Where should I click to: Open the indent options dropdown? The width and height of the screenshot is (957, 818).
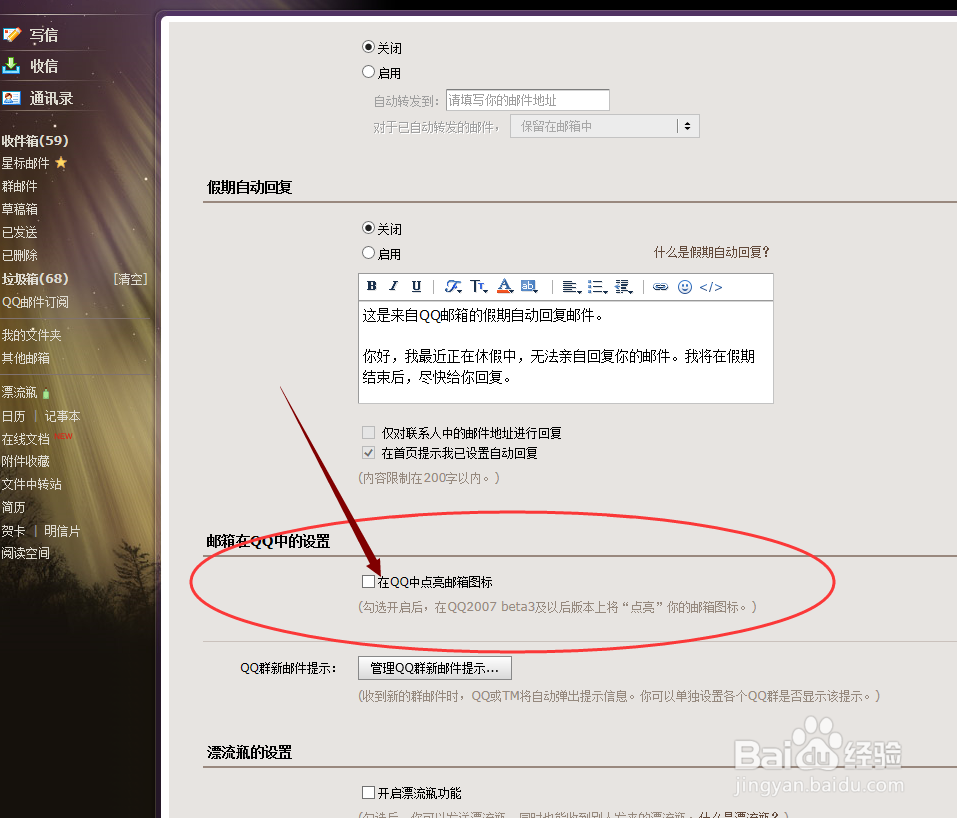point(624,287)
